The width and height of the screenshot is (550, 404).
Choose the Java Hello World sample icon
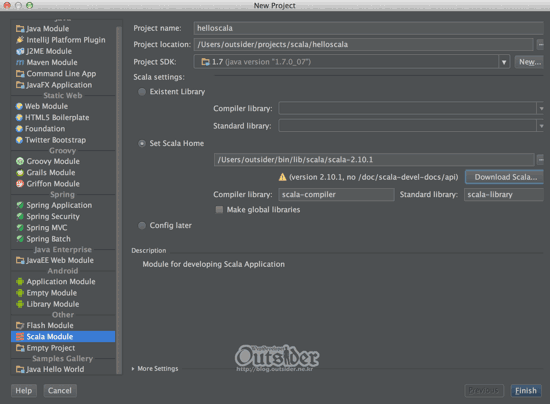(20, 369)
